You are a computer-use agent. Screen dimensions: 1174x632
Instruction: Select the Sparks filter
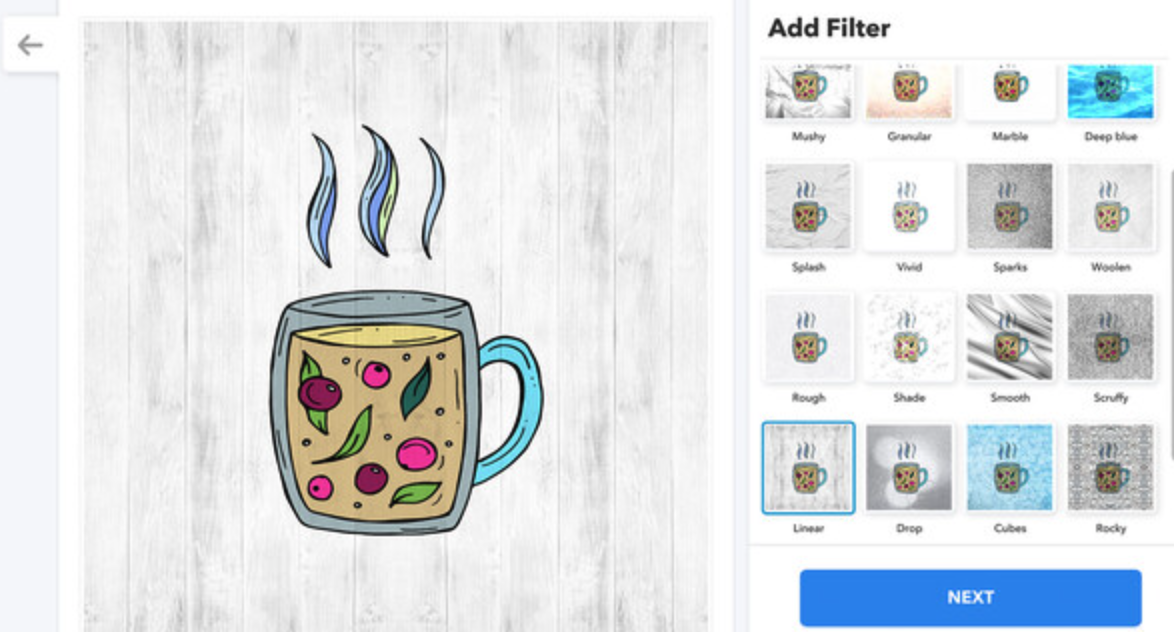1009,206
